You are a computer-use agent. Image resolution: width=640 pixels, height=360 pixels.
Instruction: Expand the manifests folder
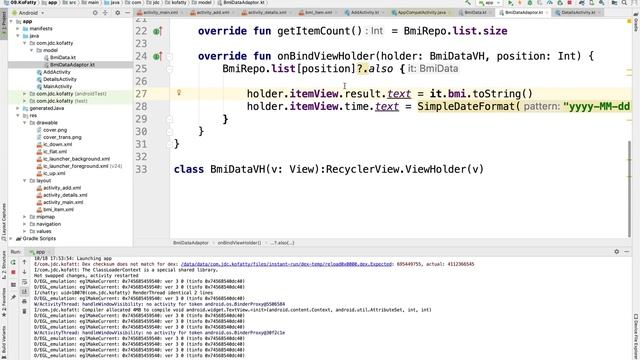point(18,29)
